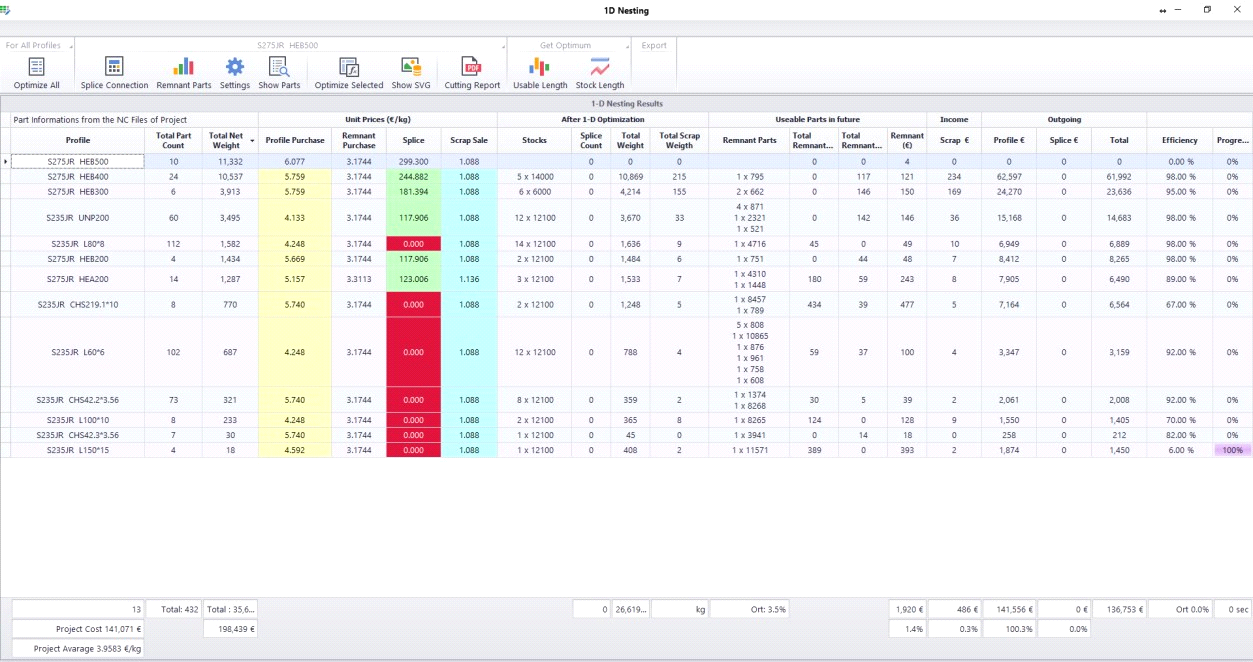
Task: Sort by the Profile column header
Action: coord(78,140)
